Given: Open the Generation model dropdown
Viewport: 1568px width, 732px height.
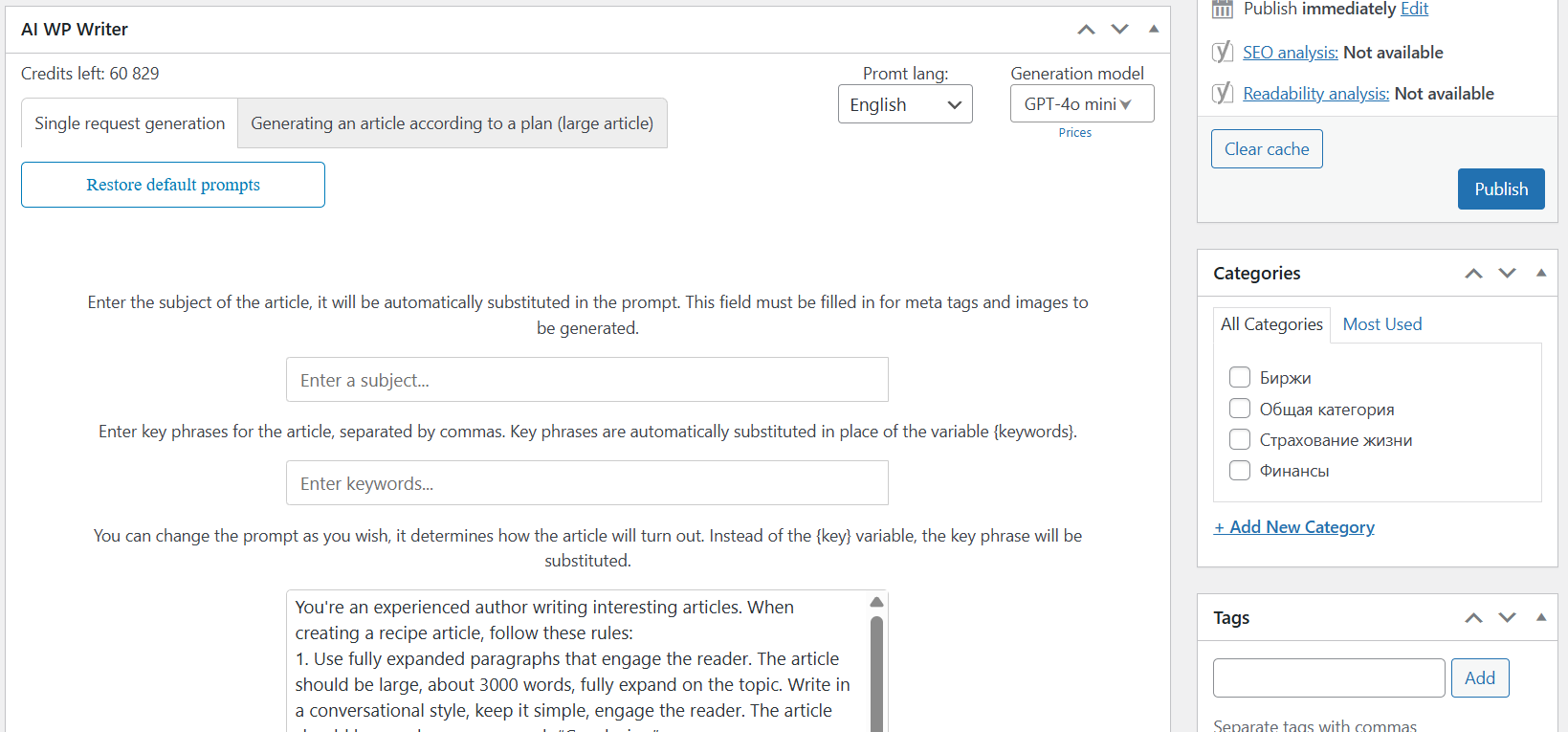Looking at the screenshot, I should click(1081, 104).
